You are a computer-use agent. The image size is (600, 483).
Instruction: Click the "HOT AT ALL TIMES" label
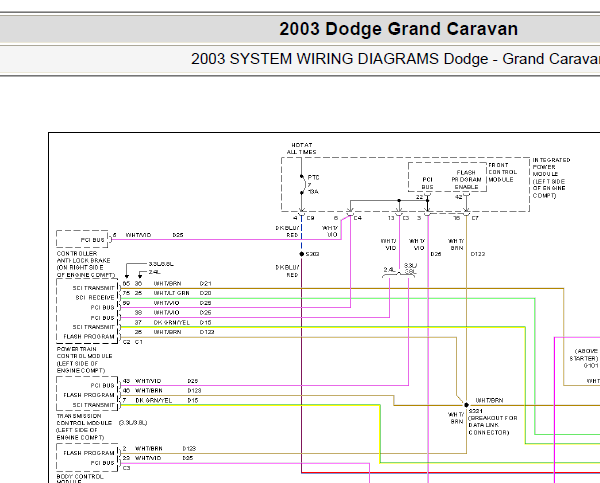302,148
